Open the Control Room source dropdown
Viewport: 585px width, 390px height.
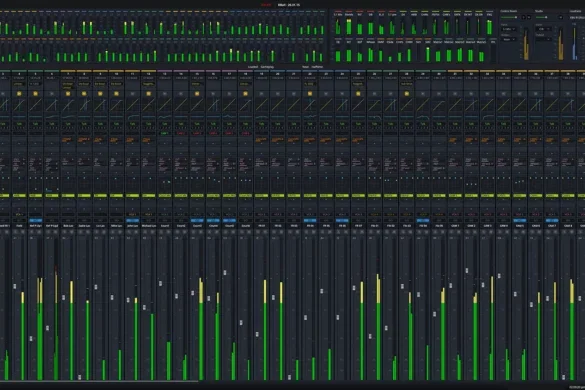(509, 29)
